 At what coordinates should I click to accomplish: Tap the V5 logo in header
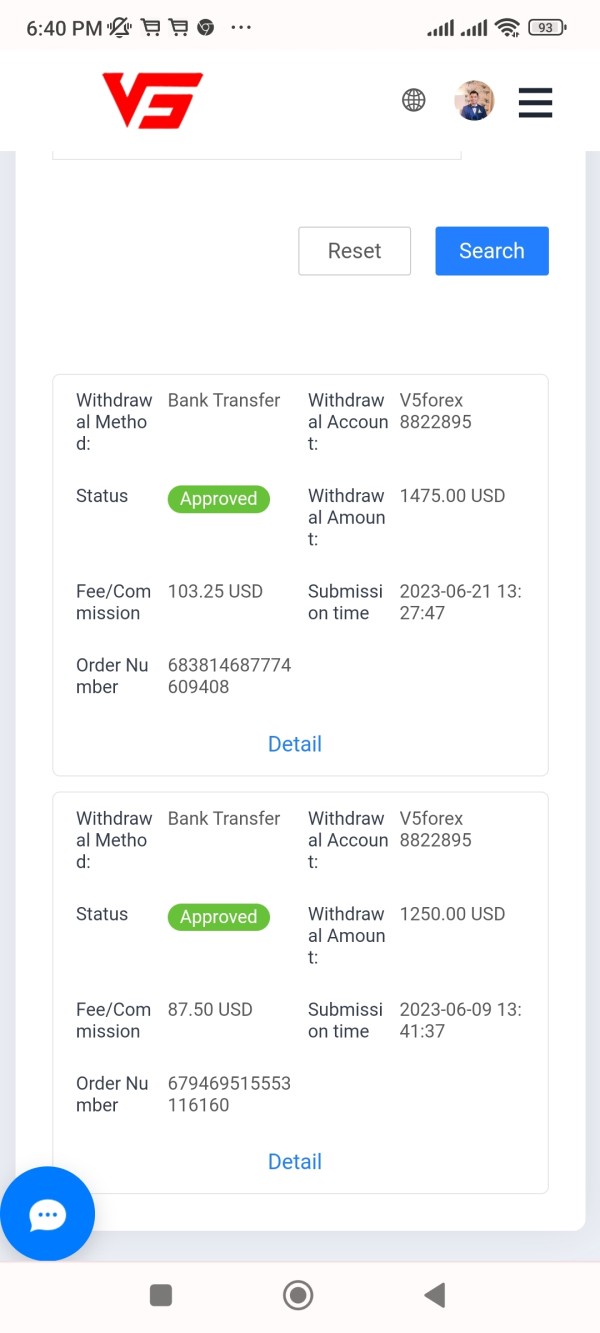(152, 100)
